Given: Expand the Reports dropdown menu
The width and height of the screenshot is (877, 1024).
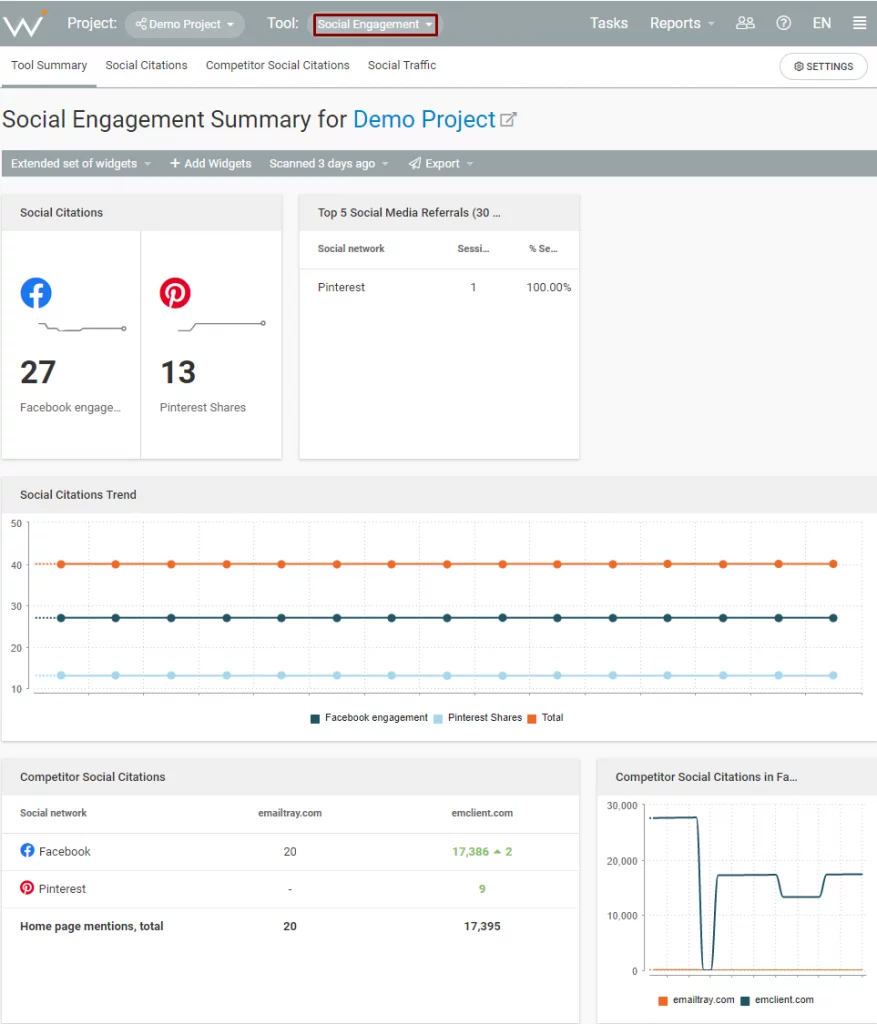Looking at the screenshot, I should pos(682,24).
